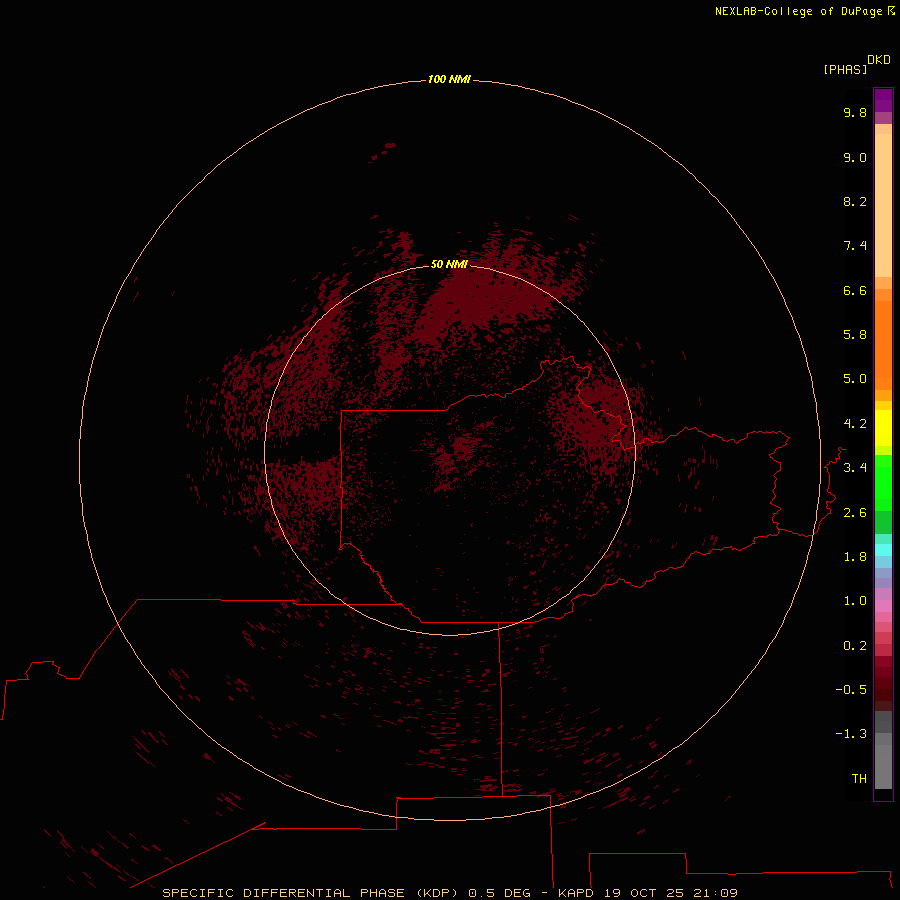Click the 1.0 value on color scale

[855, 601]
